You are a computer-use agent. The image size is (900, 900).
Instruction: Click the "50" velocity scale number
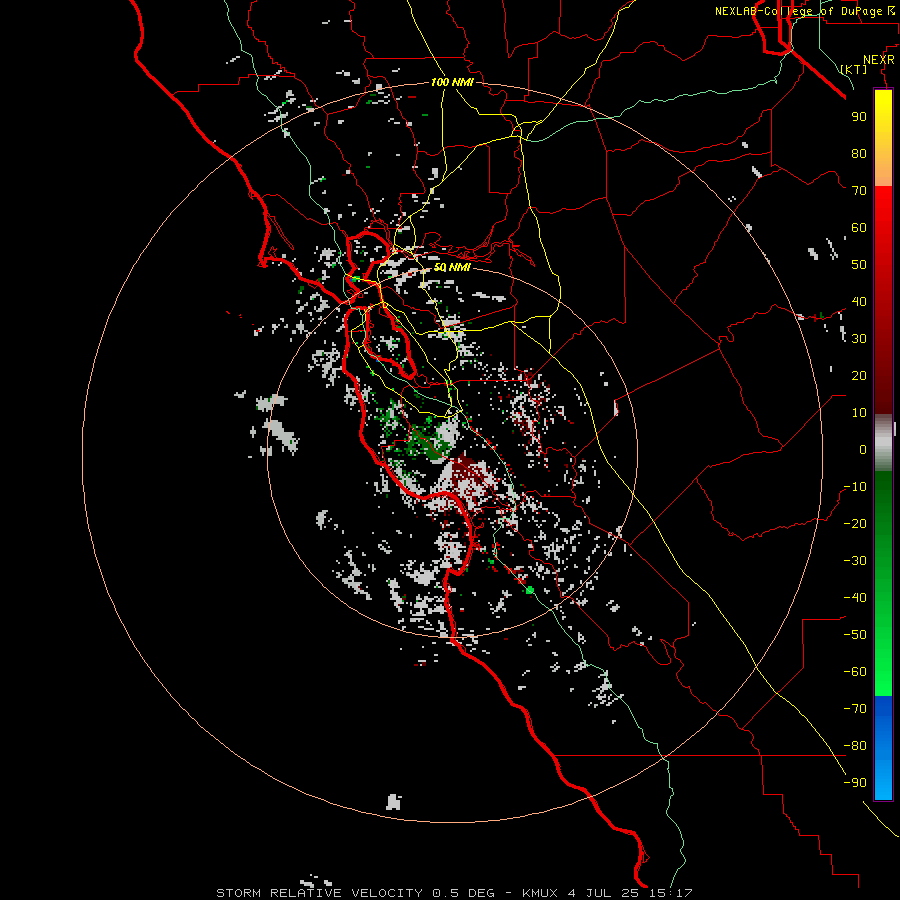(859, 265)
